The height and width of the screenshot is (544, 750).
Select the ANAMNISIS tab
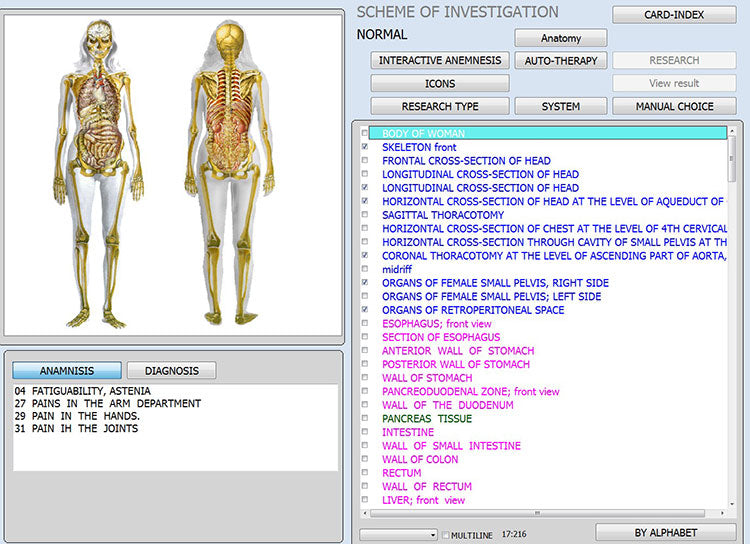coord(68,370)
